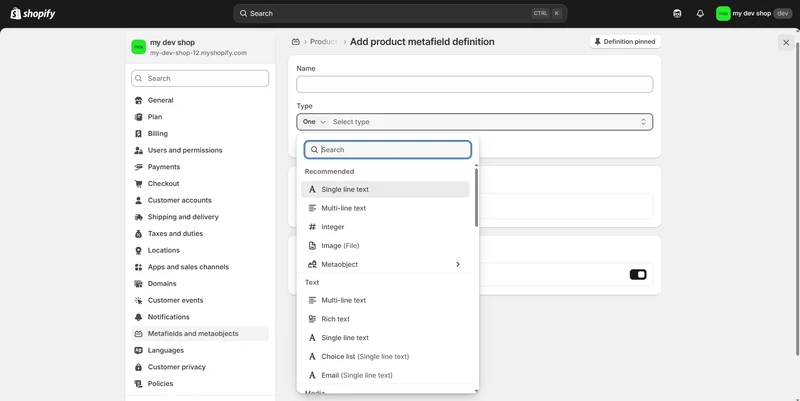Viewport: 800px width, 401px height.
Task: Click the Customer accounts person icon
Action: (x=138, y=200)
